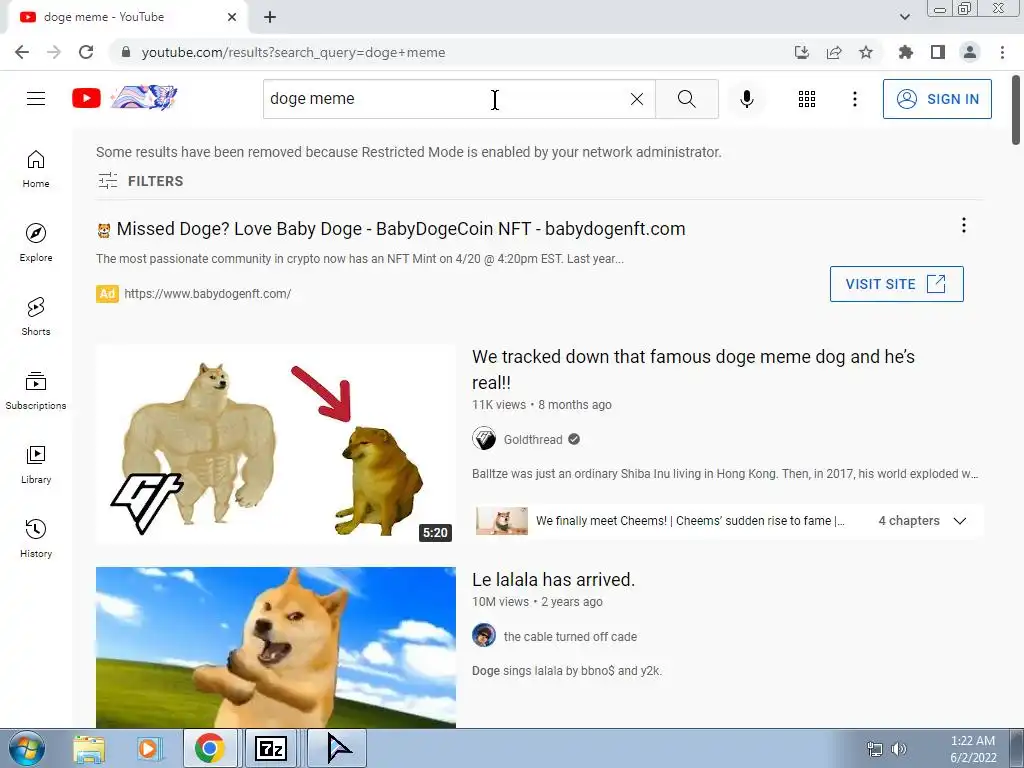This screenshot has width=1024, height=768.
Task: Go back in browser
Action: 22,52
